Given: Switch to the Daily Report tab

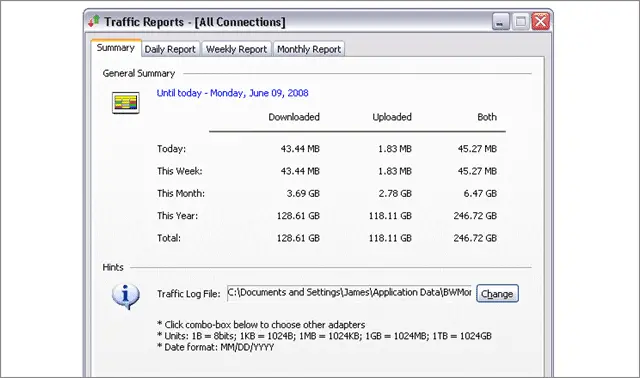Looking at the screenshot, I should tap(170, 49).
